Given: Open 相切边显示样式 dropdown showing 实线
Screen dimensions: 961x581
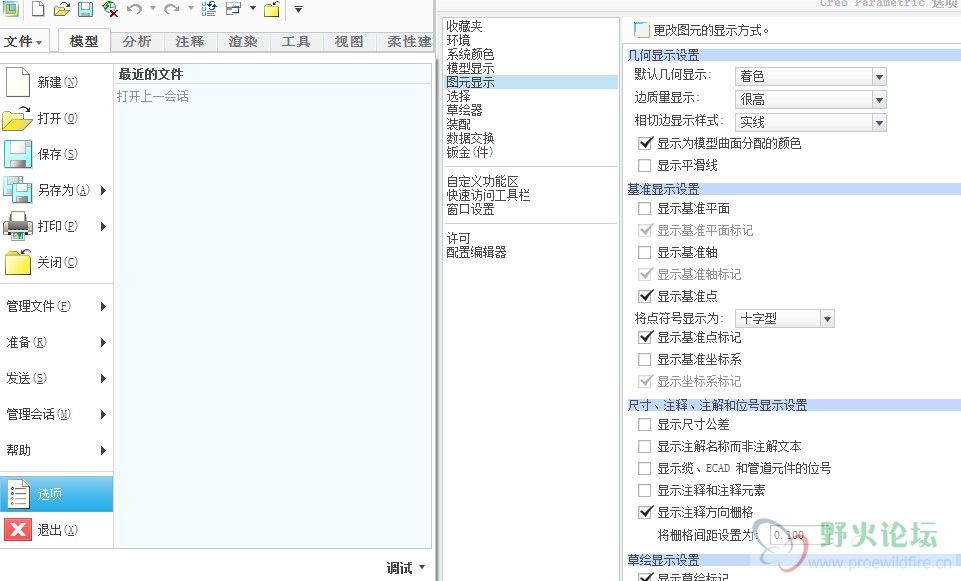Looking at the screenshot, I should tap(810, 123).
